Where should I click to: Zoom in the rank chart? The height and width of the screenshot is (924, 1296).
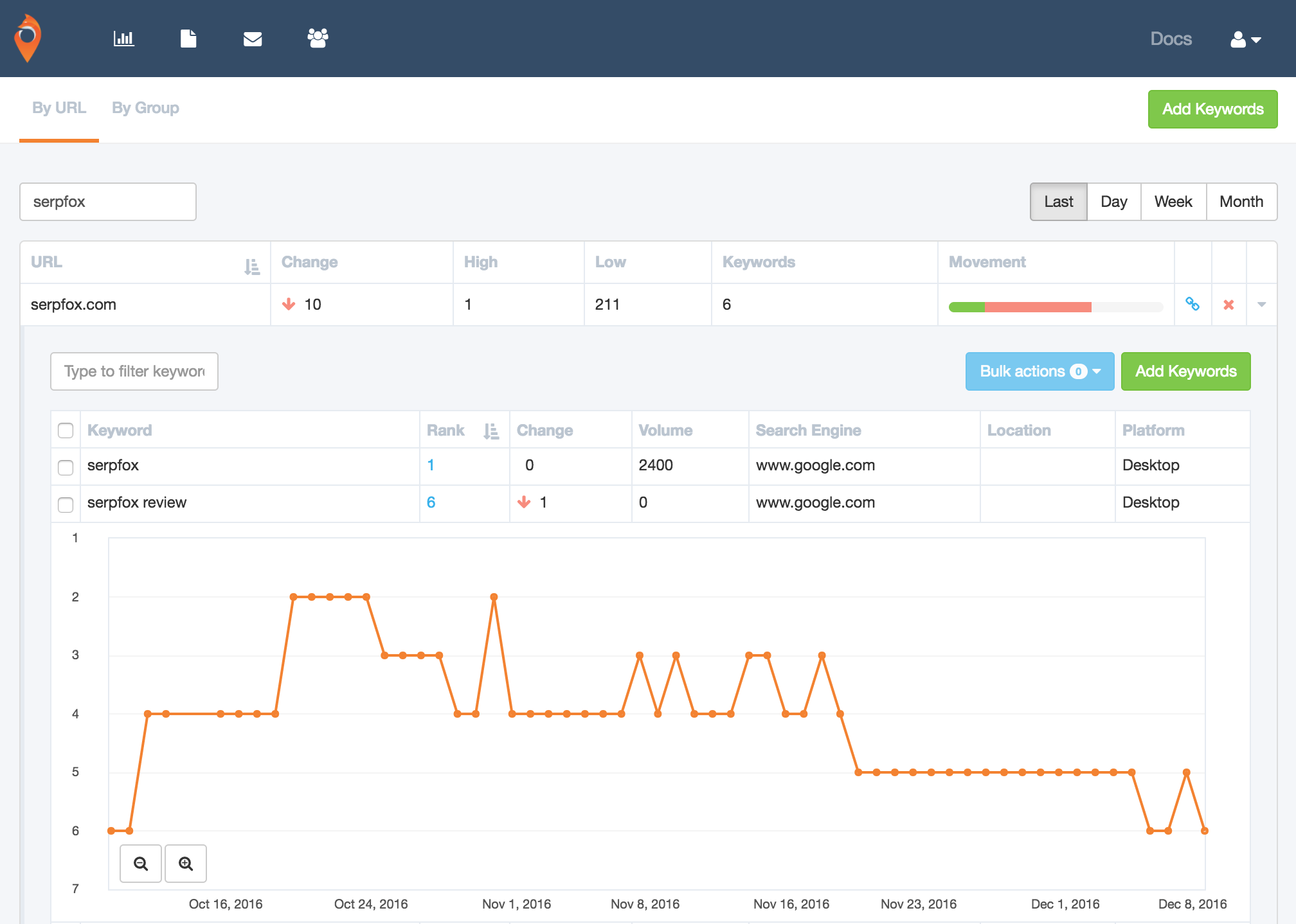pyautogui.click(x=186, y=864)
